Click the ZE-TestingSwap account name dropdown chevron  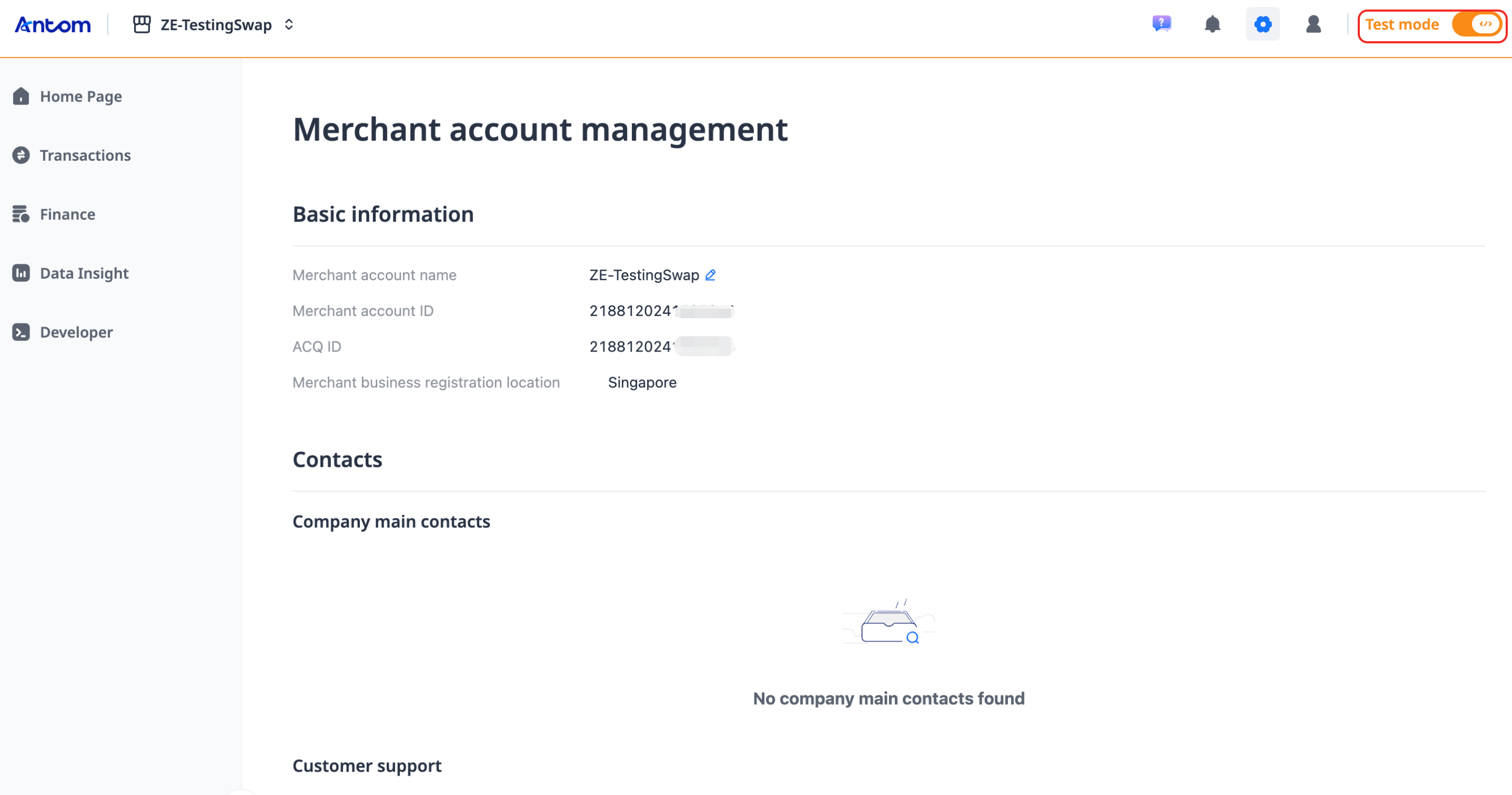pyautogui.click(x=288, y=24)
